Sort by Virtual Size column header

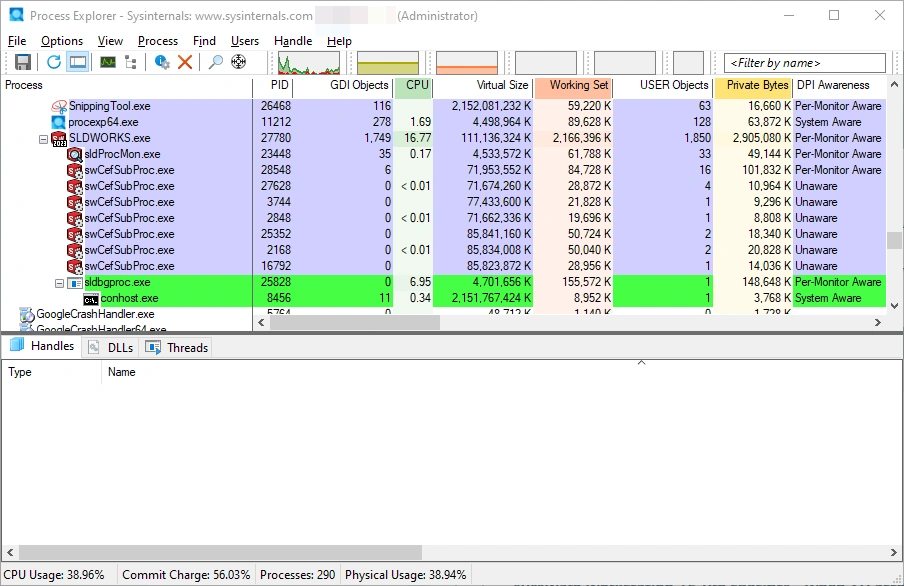pyautogui.click(x=483, y=85)
